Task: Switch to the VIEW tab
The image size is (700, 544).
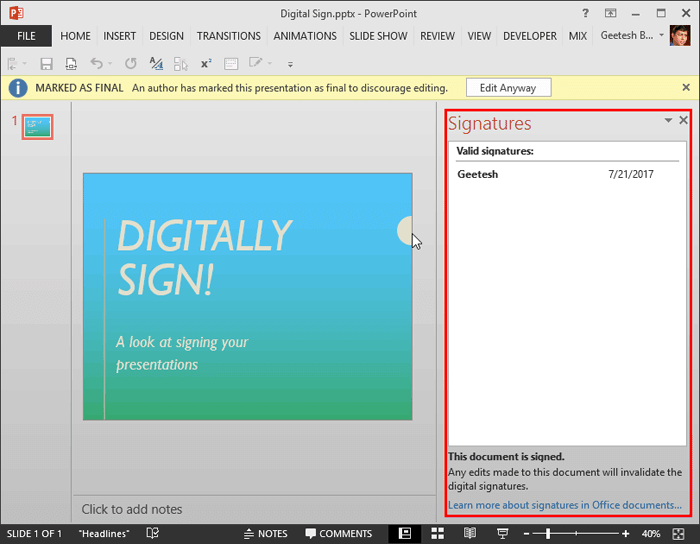Action: pyautogui.click(x=479, y=36)
